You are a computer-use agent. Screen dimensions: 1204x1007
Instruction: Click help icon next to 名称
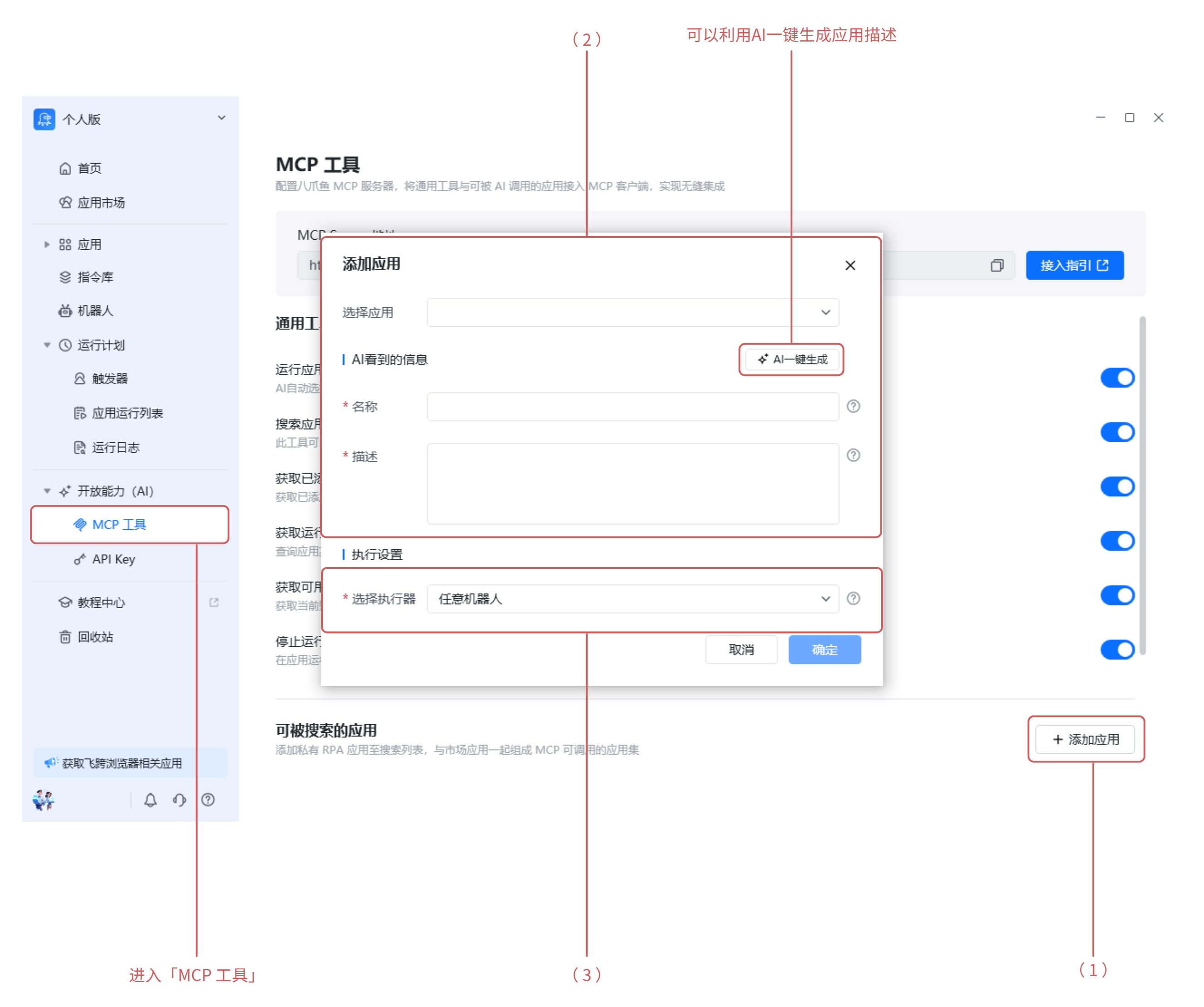point(854,407)
